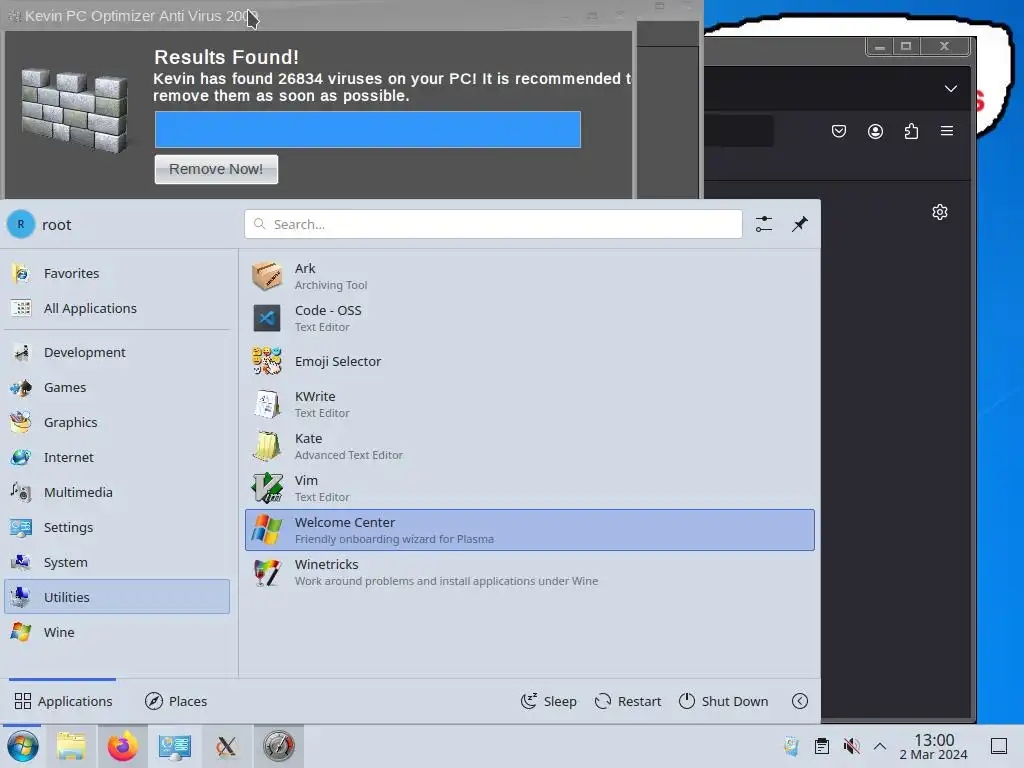Click the muted volume tray icon
Screen dimensions: 1024x768
(851, 746)
